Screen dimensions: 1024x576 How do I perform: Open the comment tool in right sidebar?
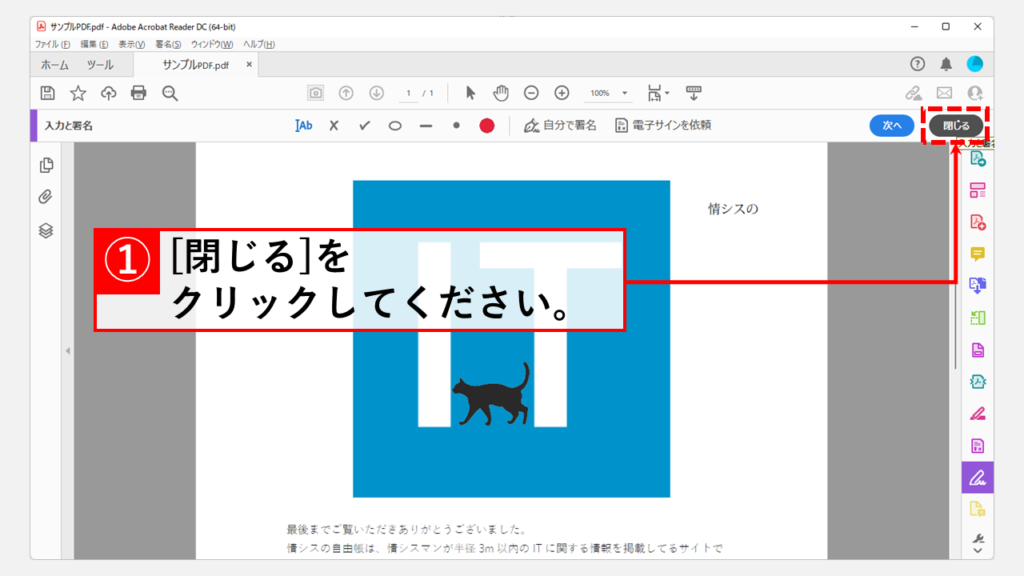(x=978, y=254)
